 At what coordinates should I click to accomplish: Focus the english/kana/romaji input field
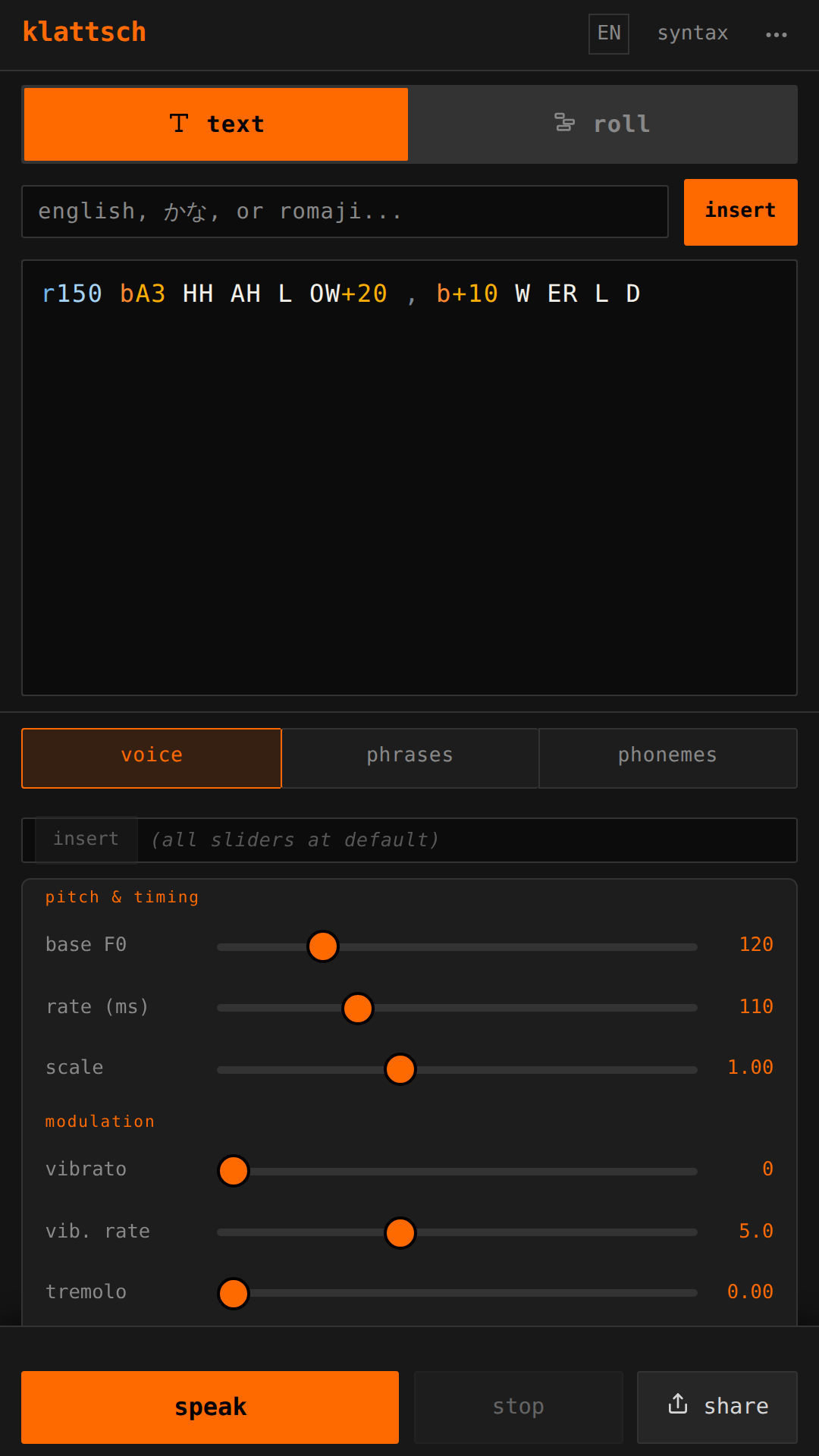[345, 212]
